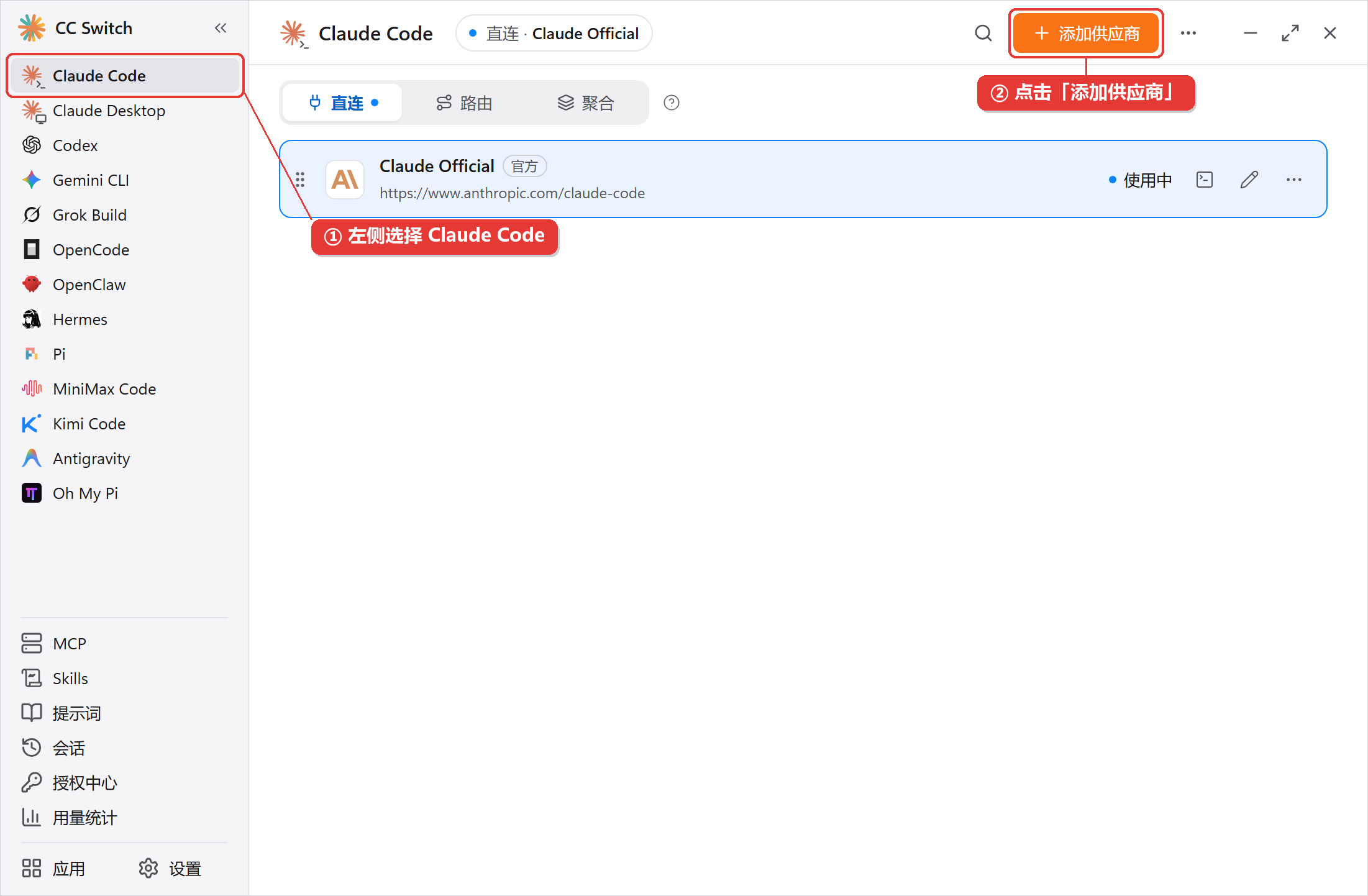Viewport: 1368px width, 896px height.
Task: Open the MCP section
Action: coord(125,644)
